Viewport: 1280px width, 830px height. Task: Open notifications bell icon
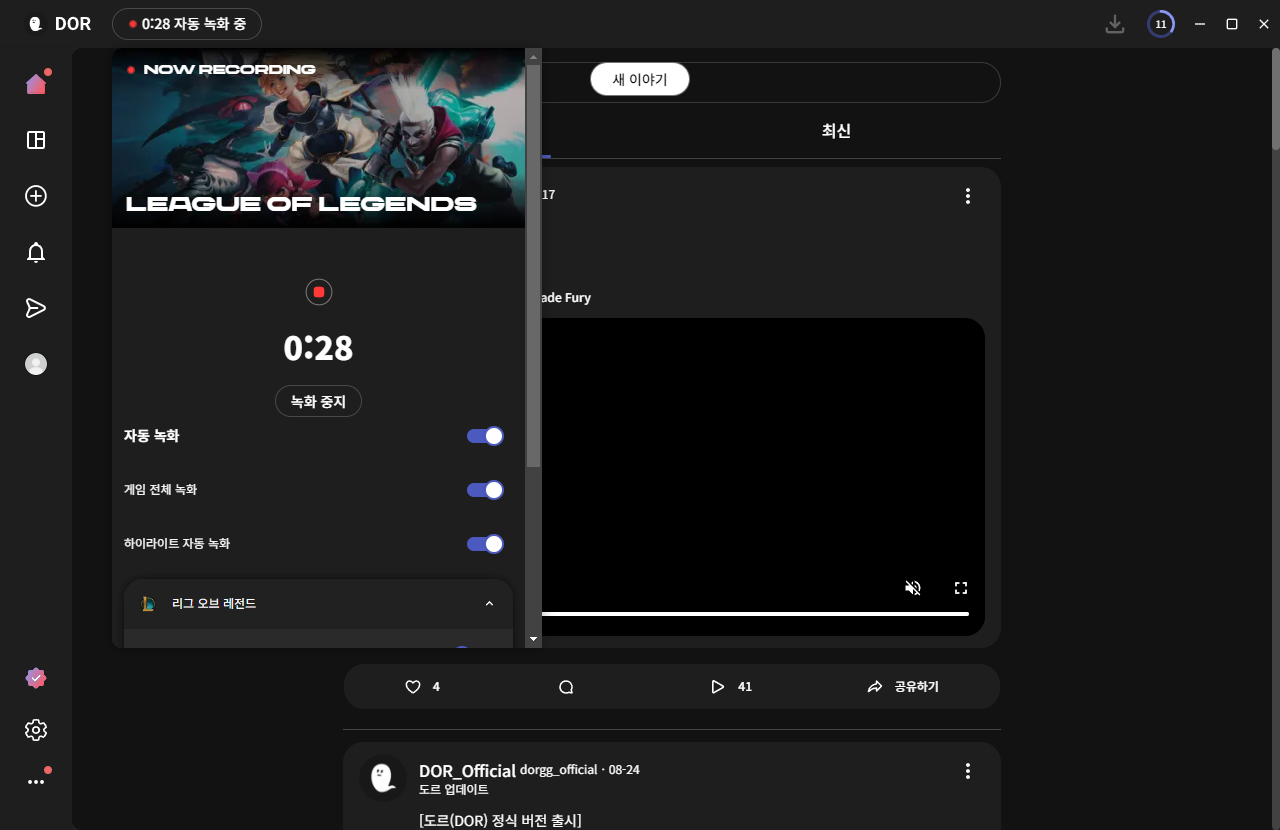pos(36,252)
